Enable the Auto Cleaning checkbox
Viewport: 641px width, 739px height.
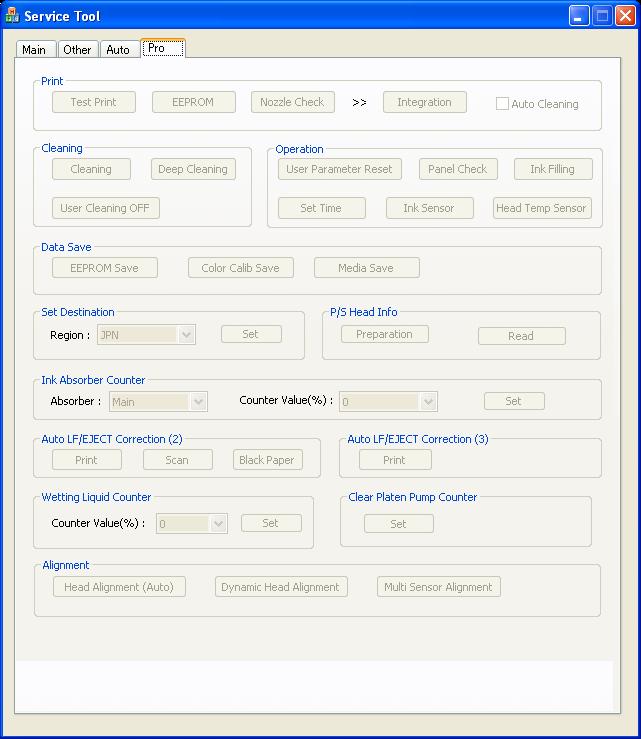tap(503, 103)
